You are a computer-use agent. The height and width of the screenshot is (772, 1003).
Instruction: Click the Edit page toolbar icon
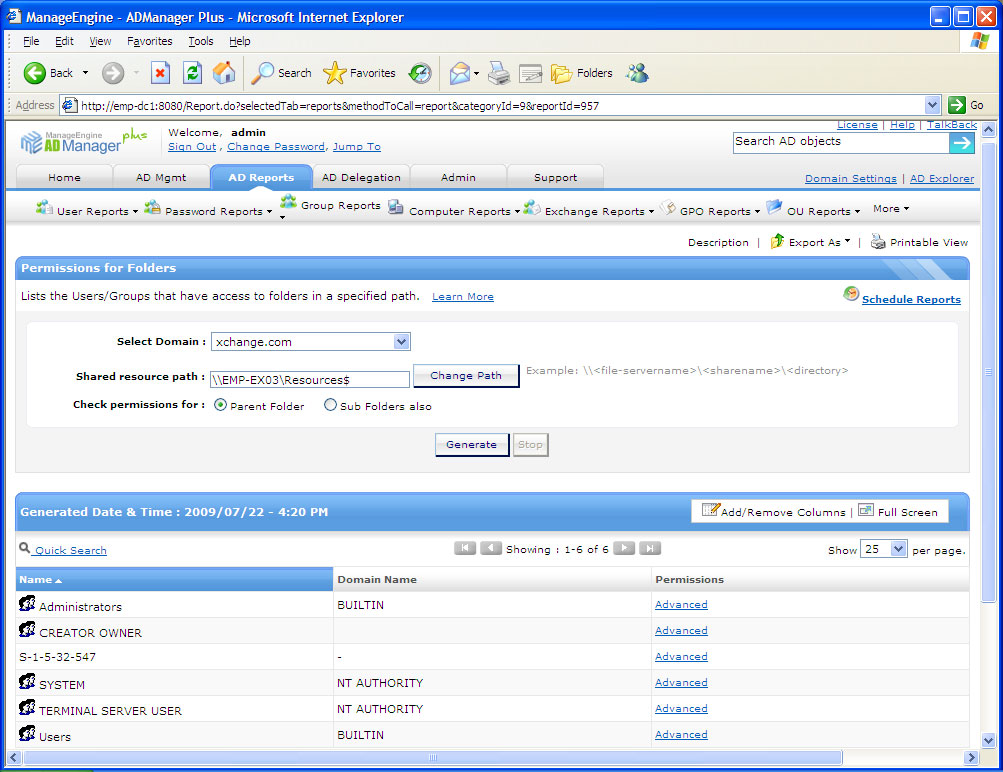pos(530,74)
